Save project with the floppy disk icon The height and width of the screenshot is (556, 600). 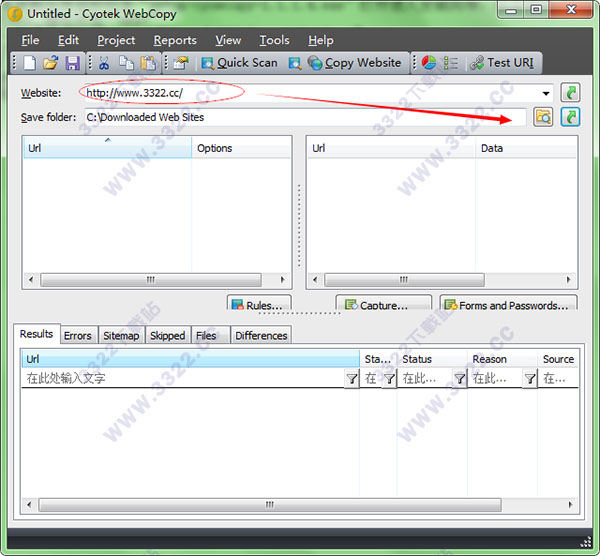click(72, 63)
